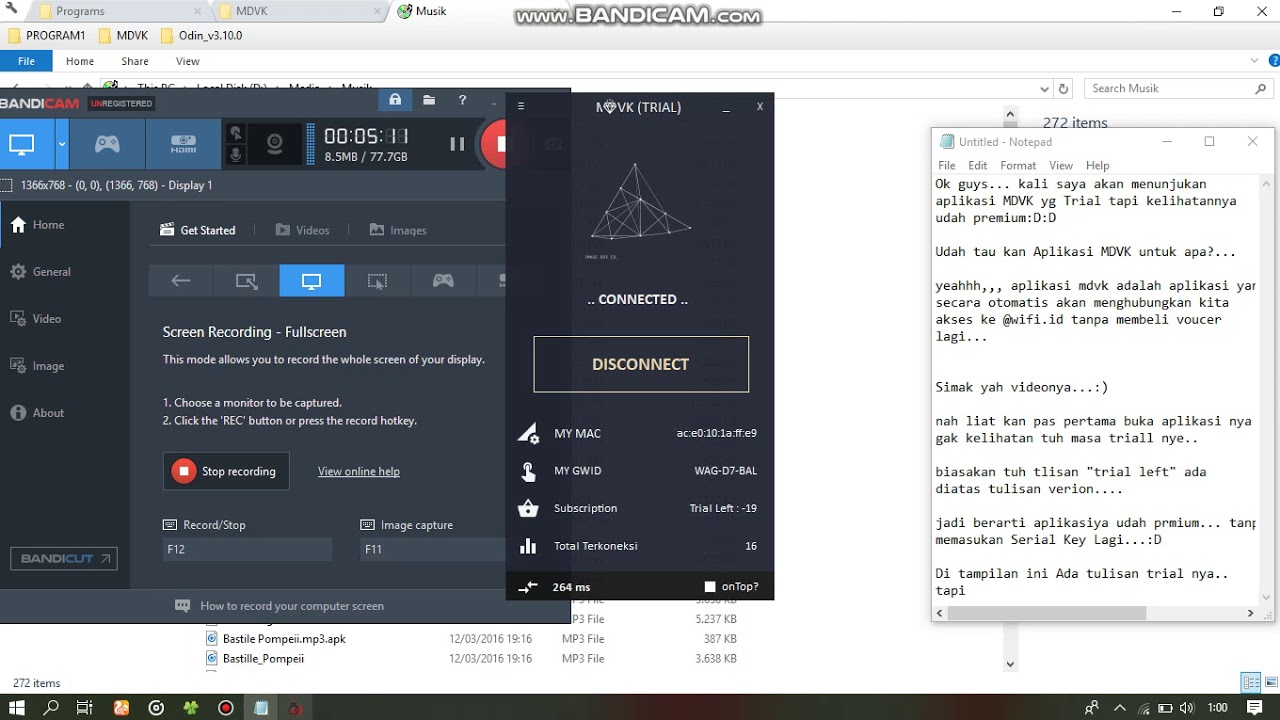Pause the Bandicam recording

[457, 144]
